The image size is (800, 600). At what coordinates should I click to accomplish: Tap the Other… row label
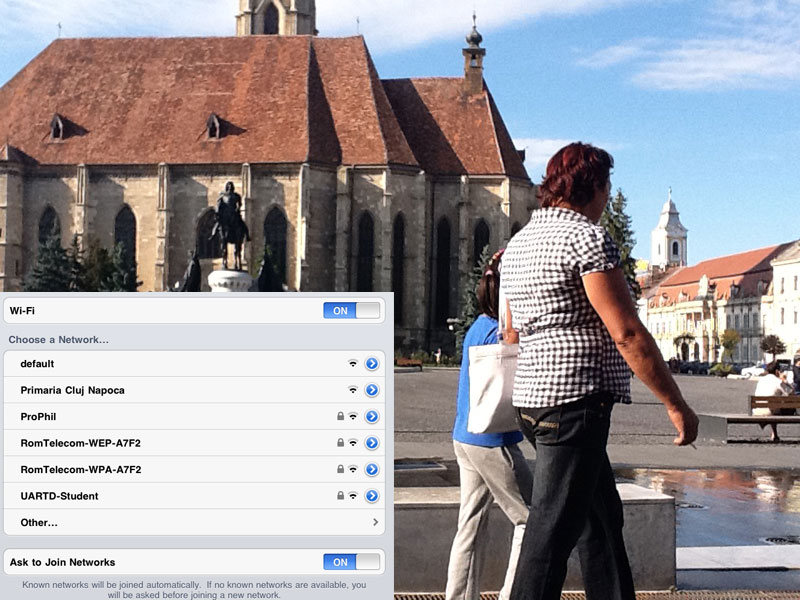(39, 522)
